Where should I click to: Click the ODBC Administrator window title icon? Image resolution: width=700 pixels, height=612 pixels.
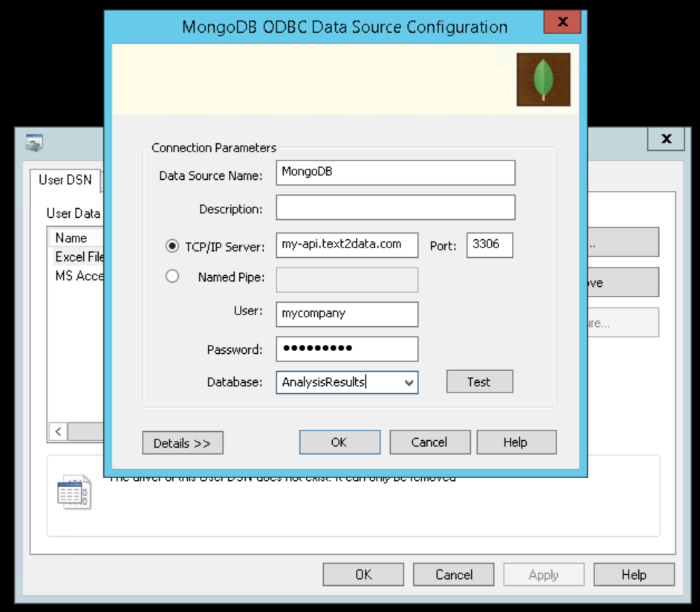click(34, 142)
